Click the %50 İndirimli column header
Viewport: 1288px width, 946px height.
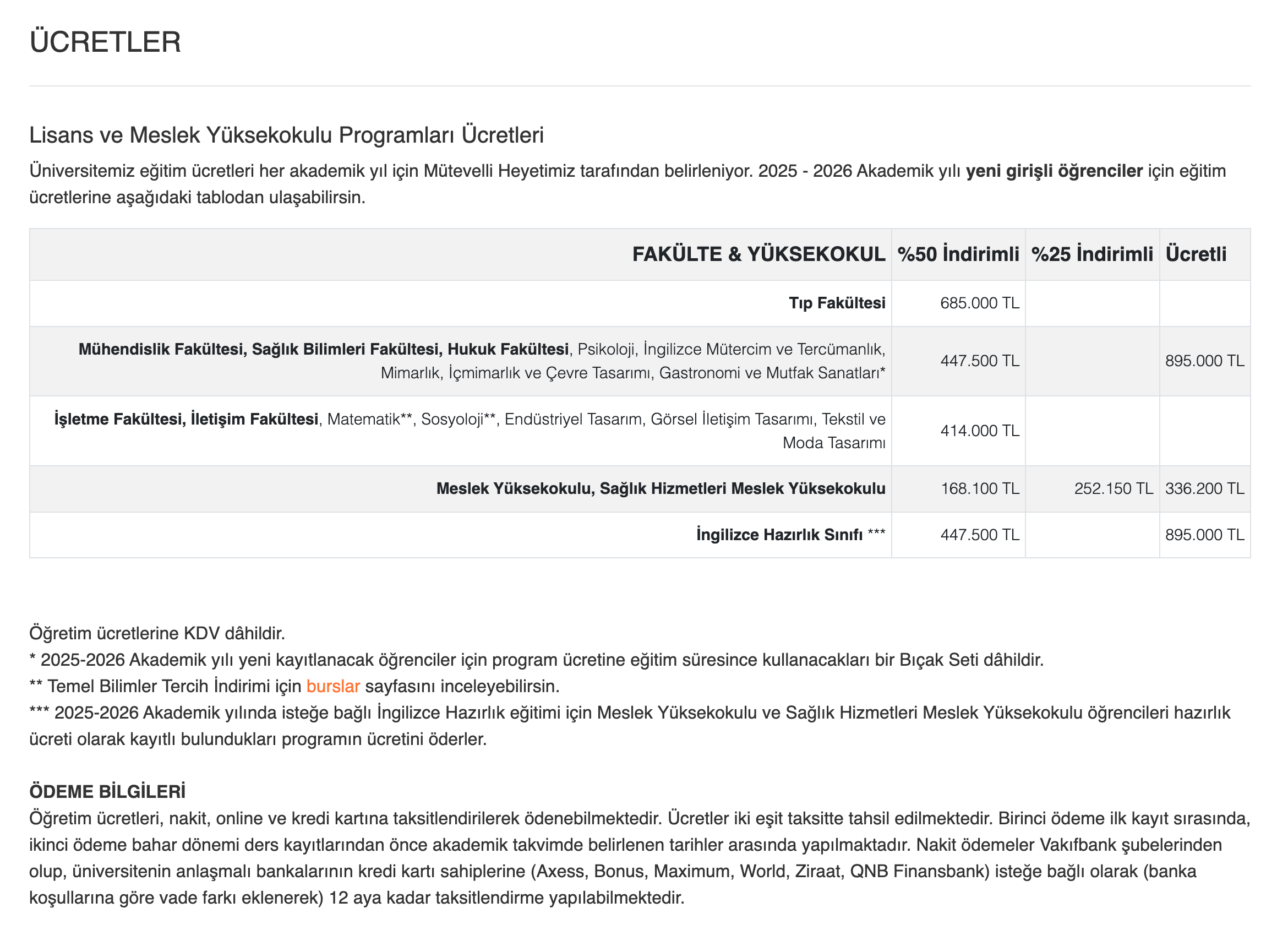[958, 254]
